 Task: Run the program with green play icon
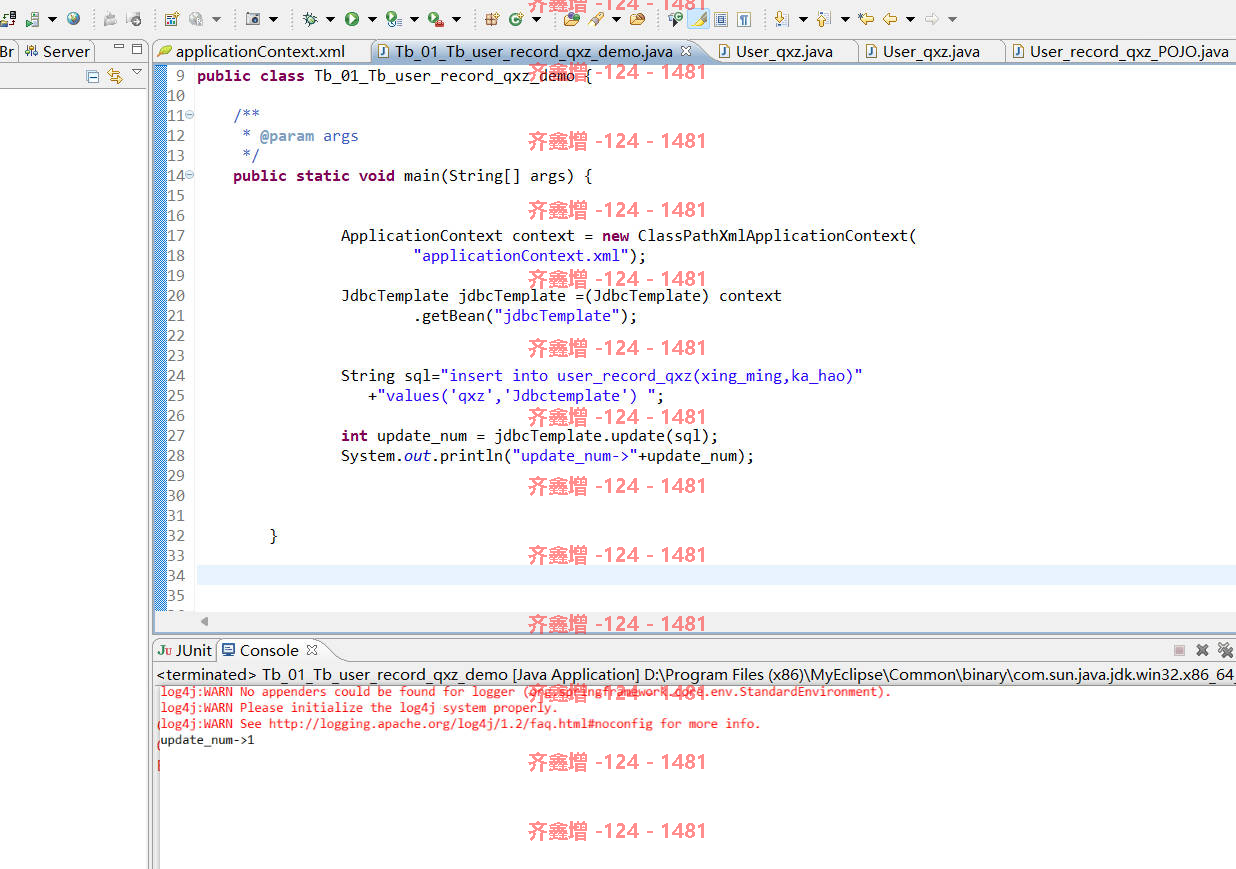[351, 19]
